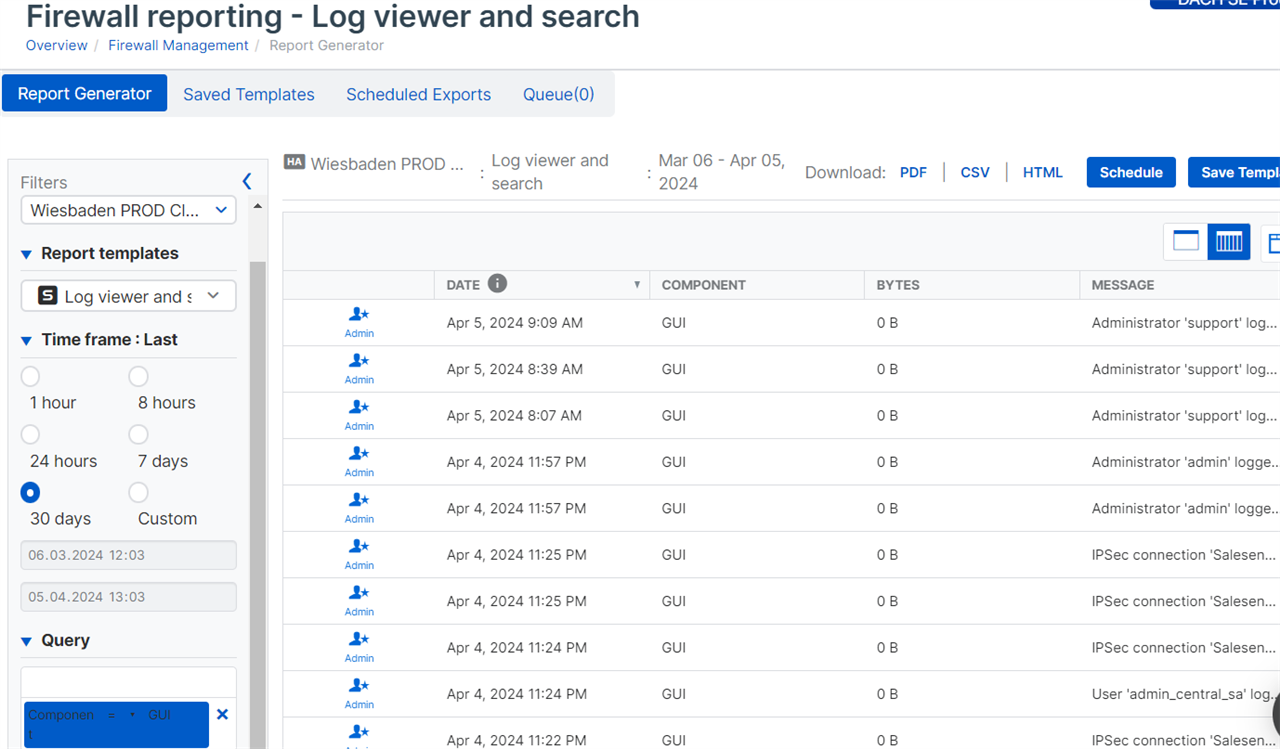The height and width of the screenshot is (749, 1280).
Task: Open the Log viewer template dropdown
Action: point(129,296)
